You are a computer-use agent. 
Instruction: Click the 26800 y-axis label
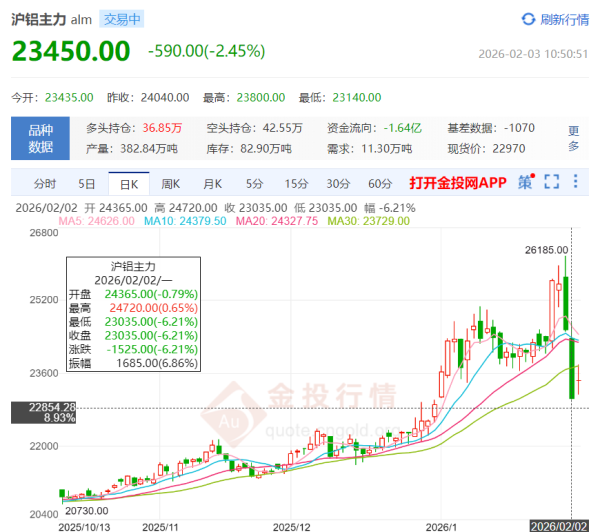pyautogui.click(x=44, y=233)
